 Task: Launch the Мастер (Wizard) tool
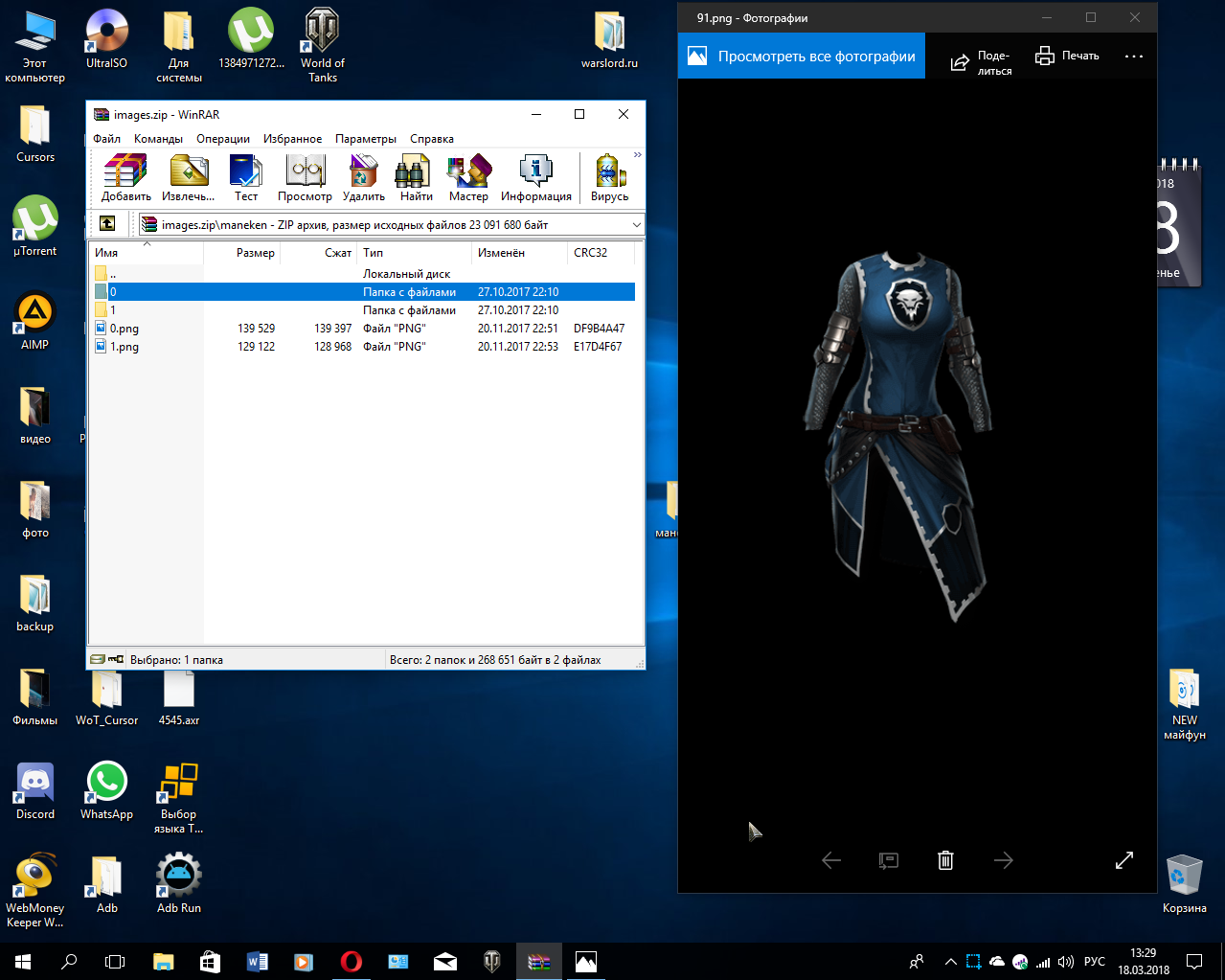468,177
